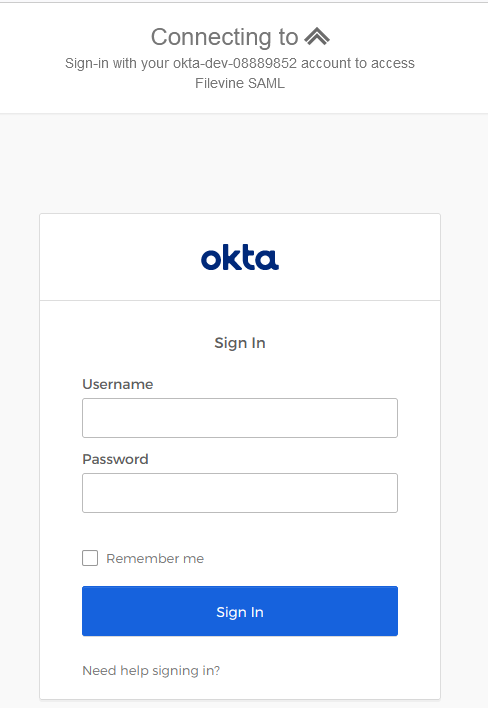Screen dimensions: 488x708
Task: Click the divider line below the okta logo
Action: click(240, 300)
